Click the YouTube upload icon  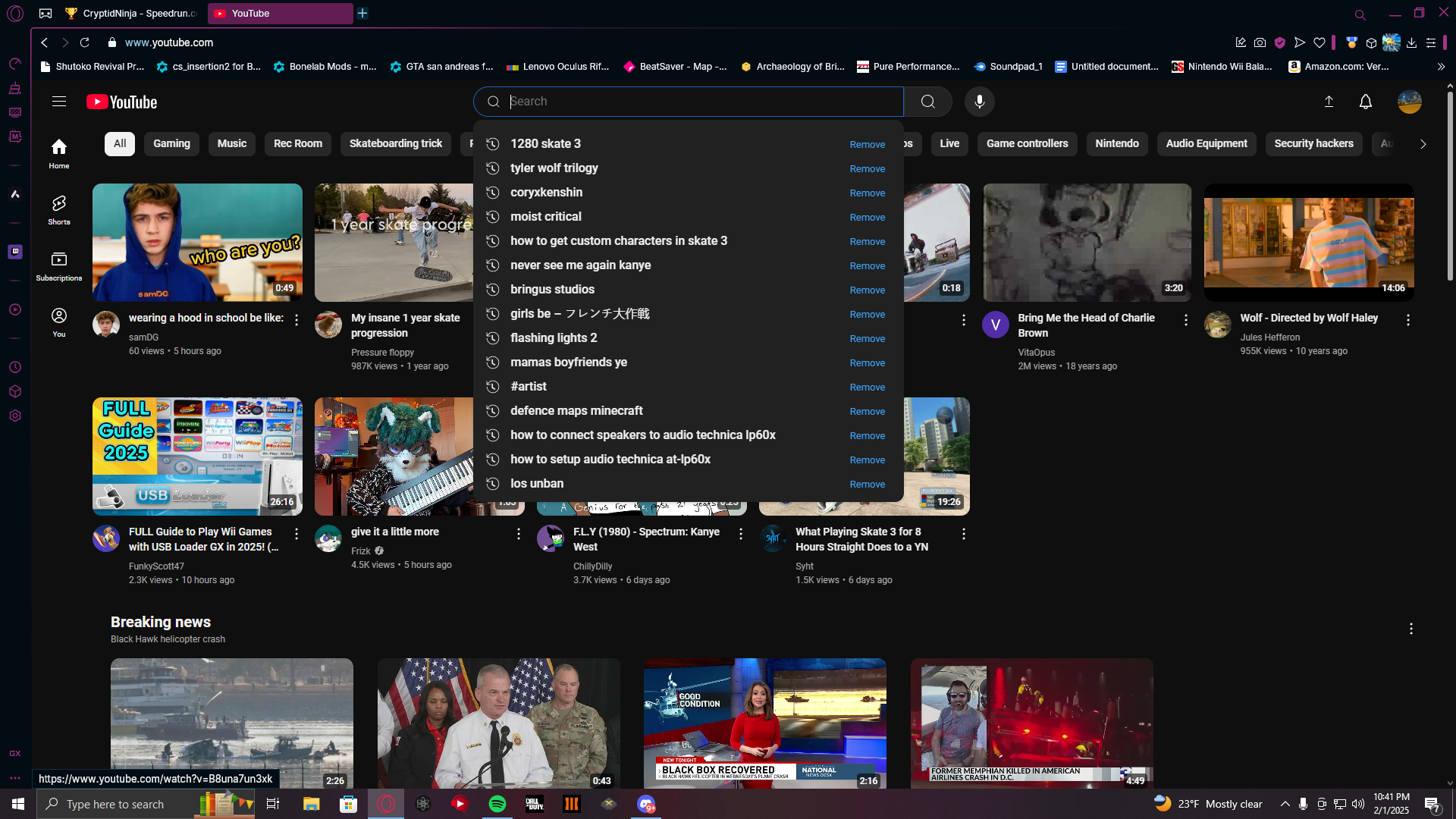[1329, 102]
